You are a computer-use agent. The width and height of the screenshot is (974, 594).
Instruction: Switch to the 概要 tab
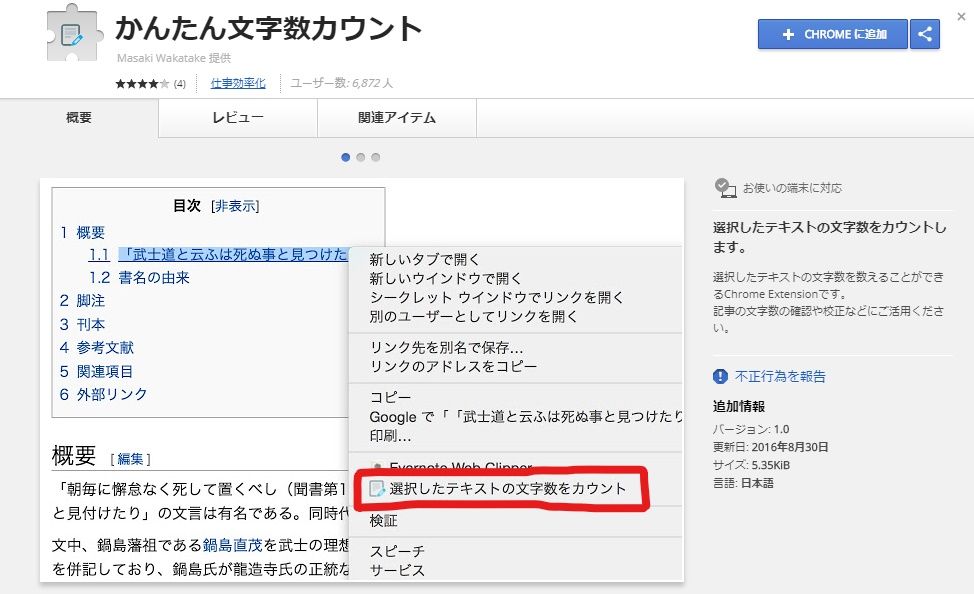coord(79,117)
